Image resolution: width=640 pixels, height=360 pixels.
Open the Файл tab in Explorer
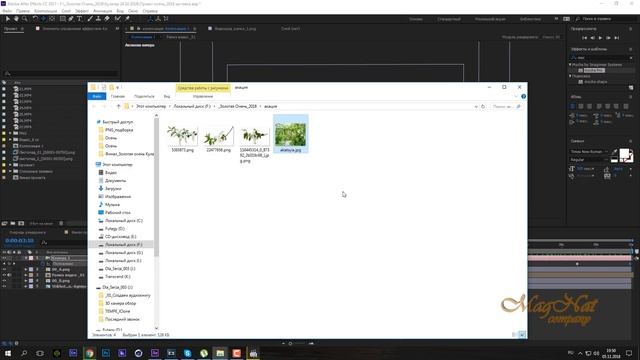click(97, 96)
